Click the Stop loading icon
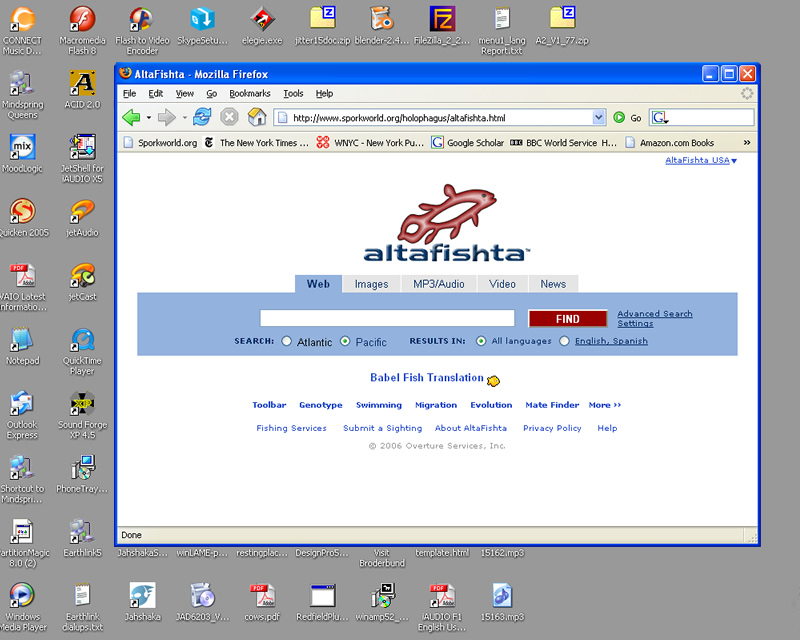The image size is (800, 640). pyautogui.click(x=230, y=117)
